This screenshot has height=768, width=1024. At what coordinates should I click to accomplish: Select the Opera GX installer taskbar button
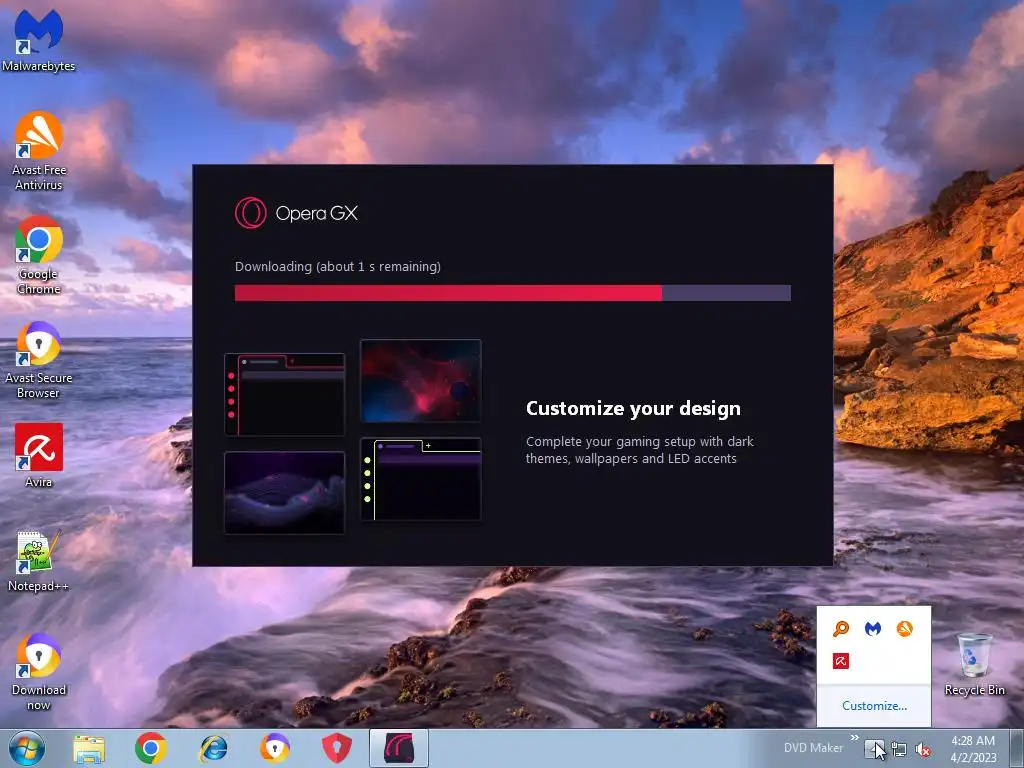click(x=399, y=748)
